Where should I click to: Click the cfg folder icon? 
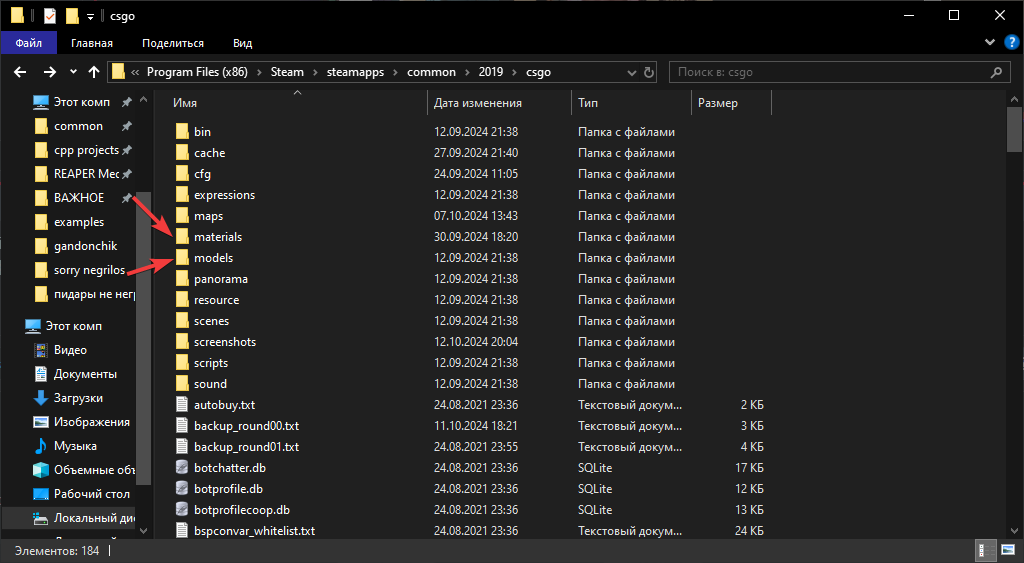click(x=182, y=174)
